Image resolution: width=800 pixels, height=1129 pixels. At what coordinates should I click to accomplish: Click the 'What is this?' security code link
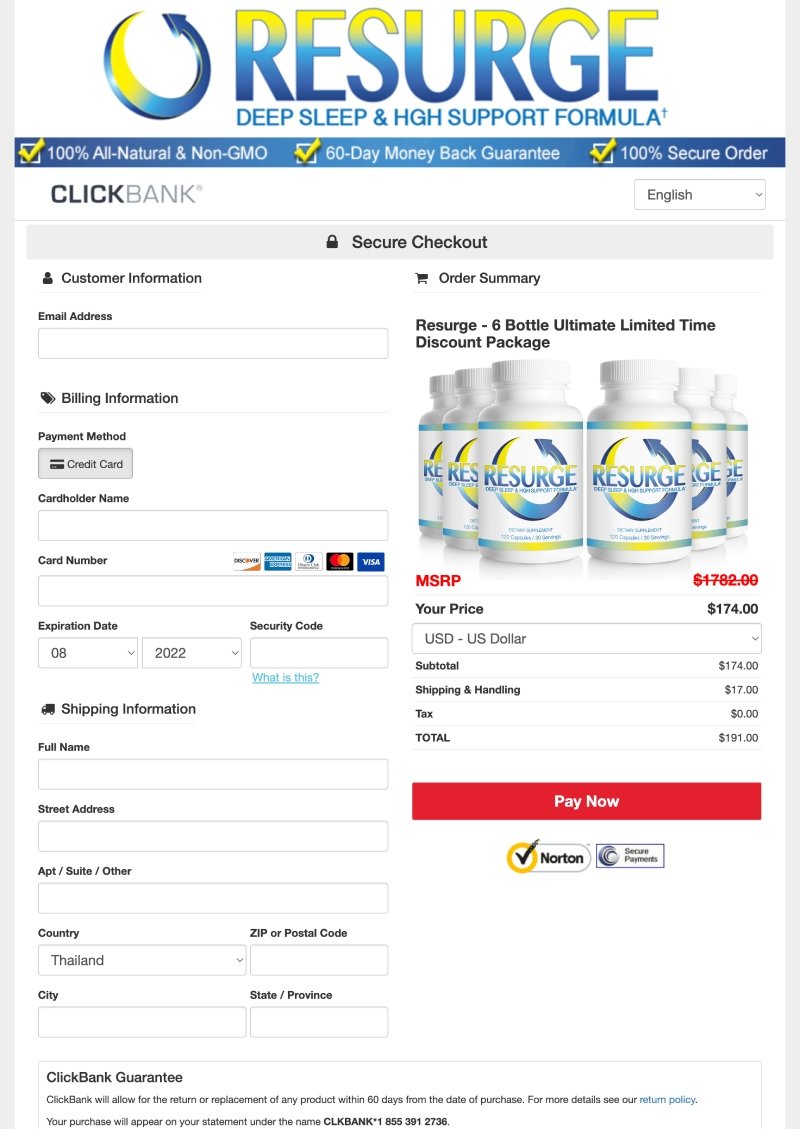(x=286, y=678)
